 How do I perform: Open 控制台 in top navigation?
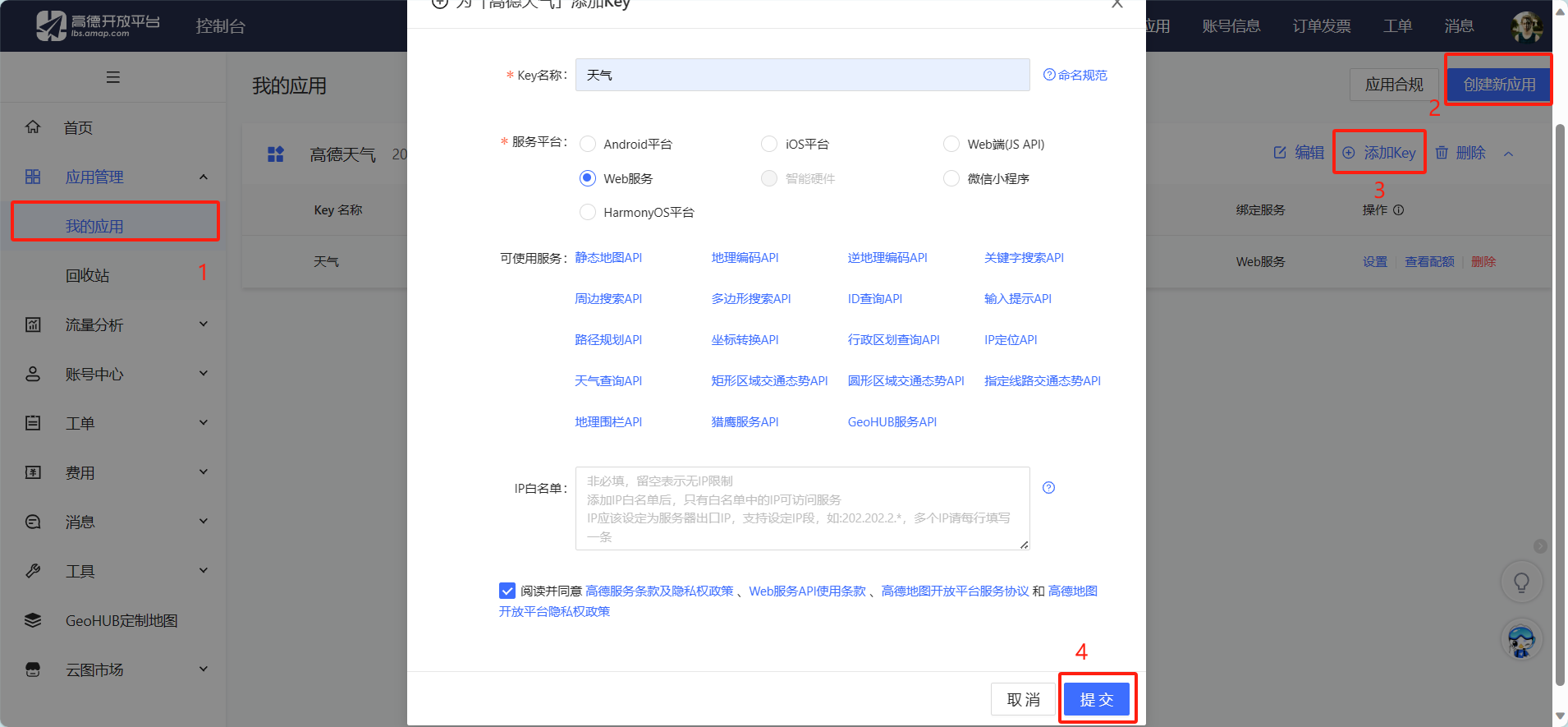pyautogui.click(x=221, y=26)
